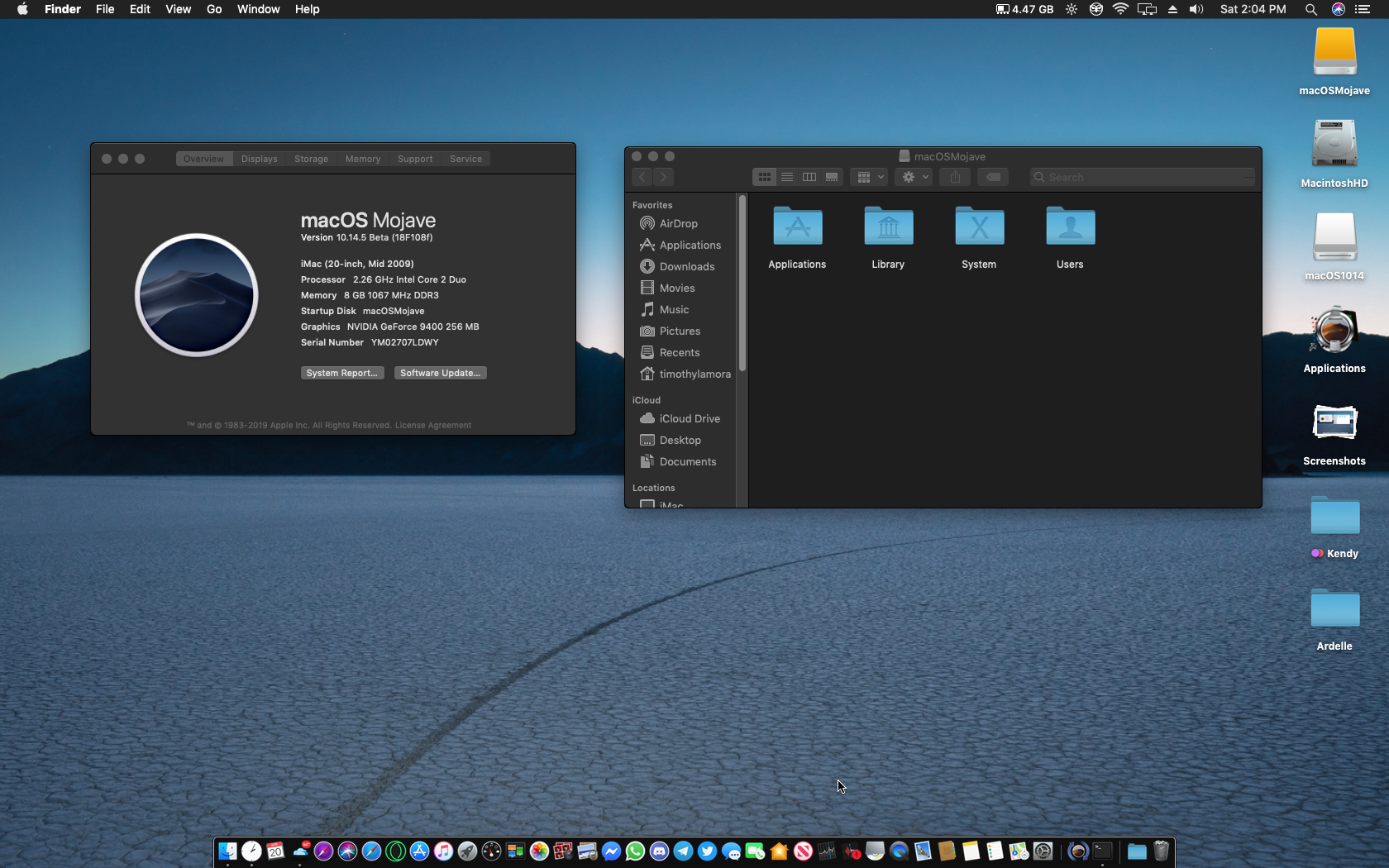Click the volume icon in menu bar

tap(1196, 9)
